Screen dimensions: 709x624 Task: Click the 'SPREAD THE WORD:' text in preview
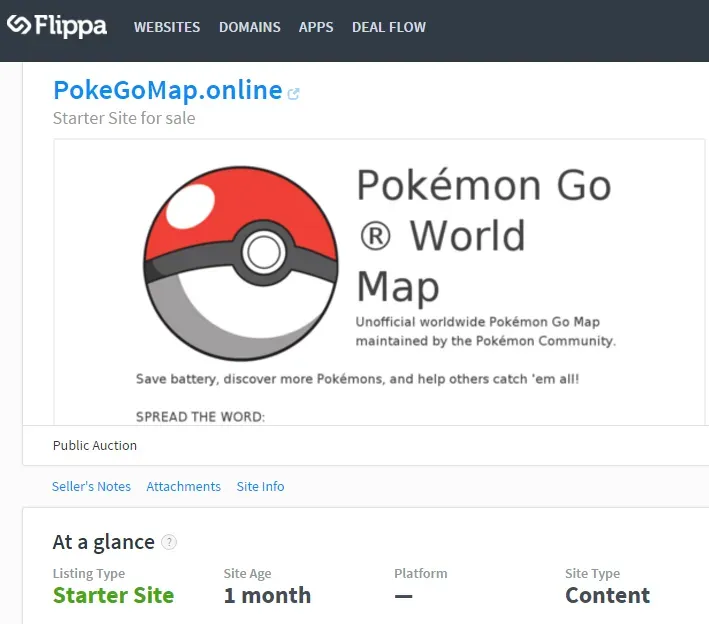(x=200, y=417)
